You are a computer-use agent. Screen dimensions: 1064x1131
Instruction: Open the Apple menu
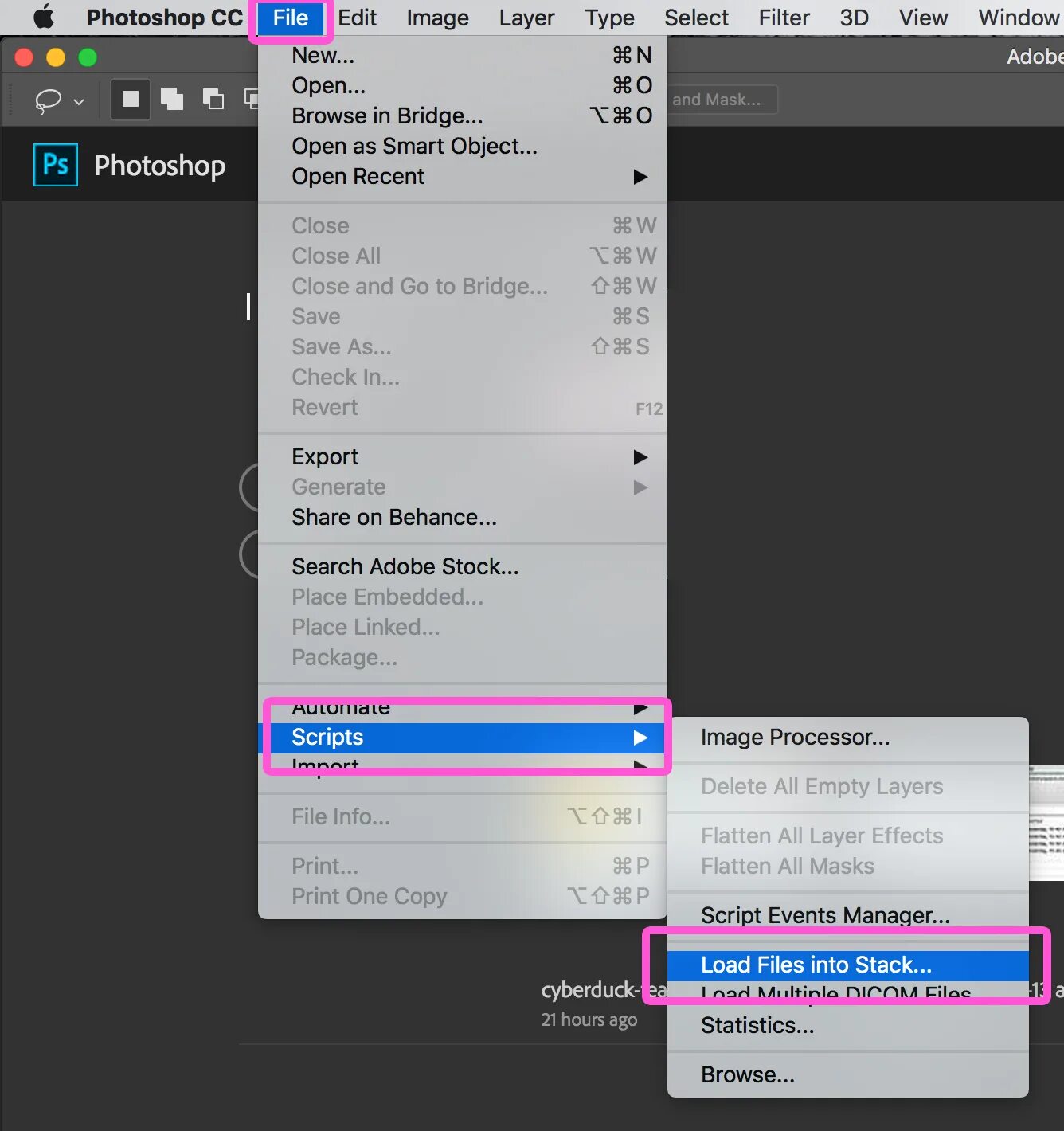tap(43, 17)
